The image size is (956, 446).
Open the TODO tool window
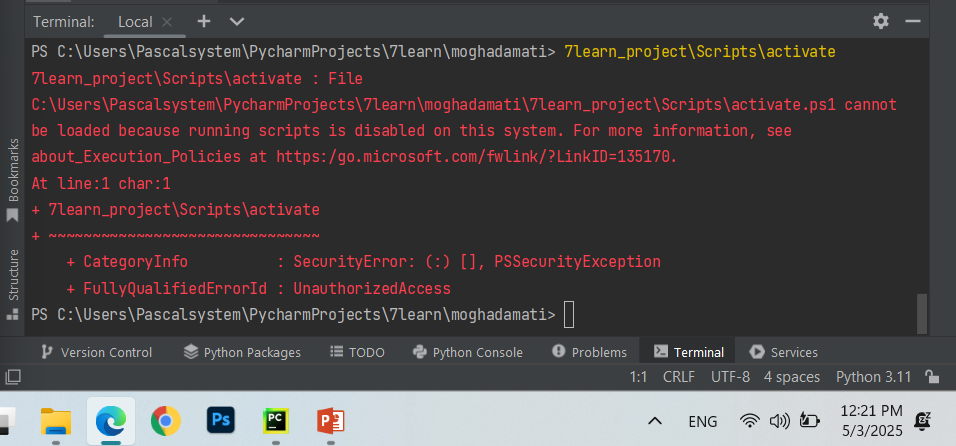(357, 352)
